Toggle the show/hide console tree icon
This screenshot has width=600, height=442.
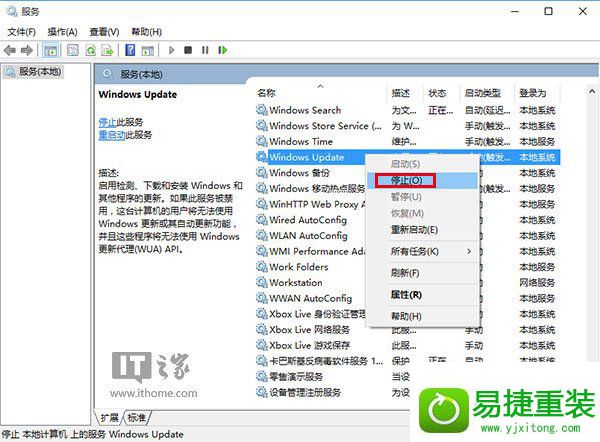(51, 51)
